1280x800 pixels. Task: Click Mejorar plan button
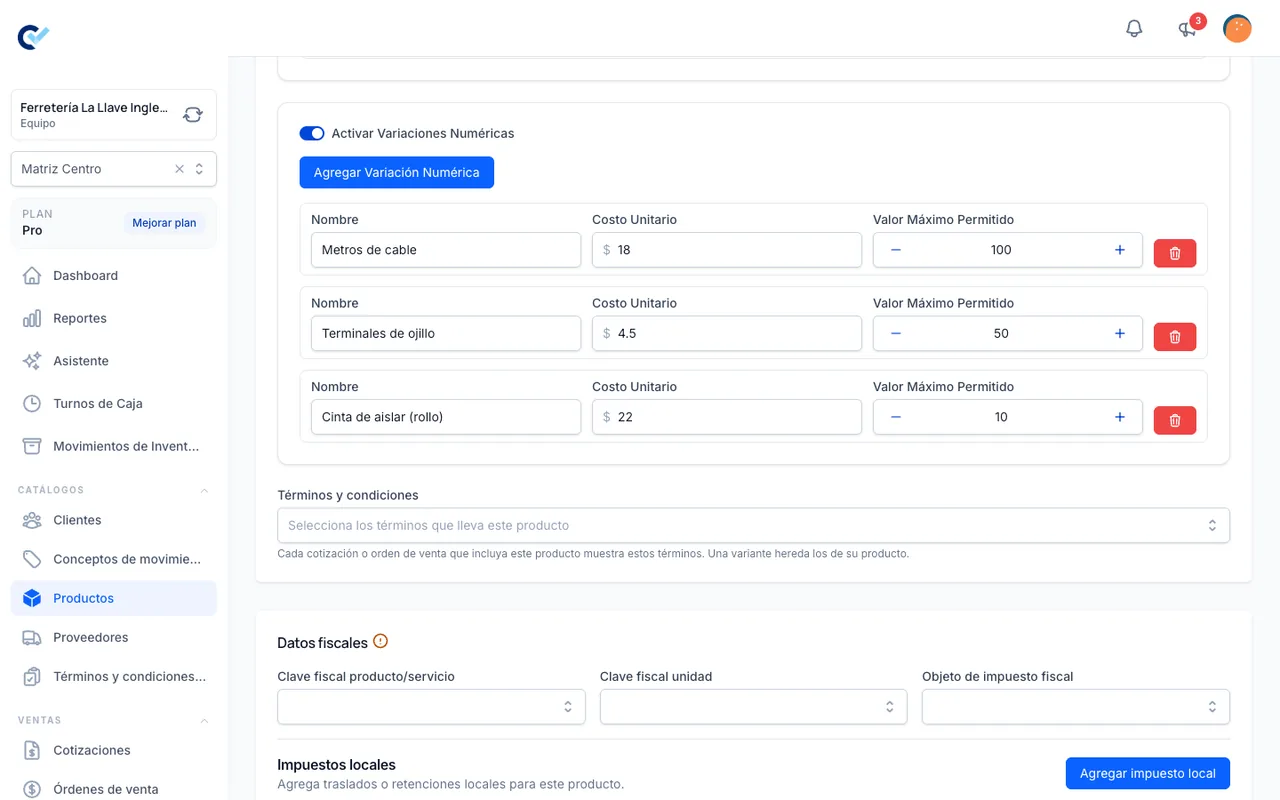[x=164, y=223]
